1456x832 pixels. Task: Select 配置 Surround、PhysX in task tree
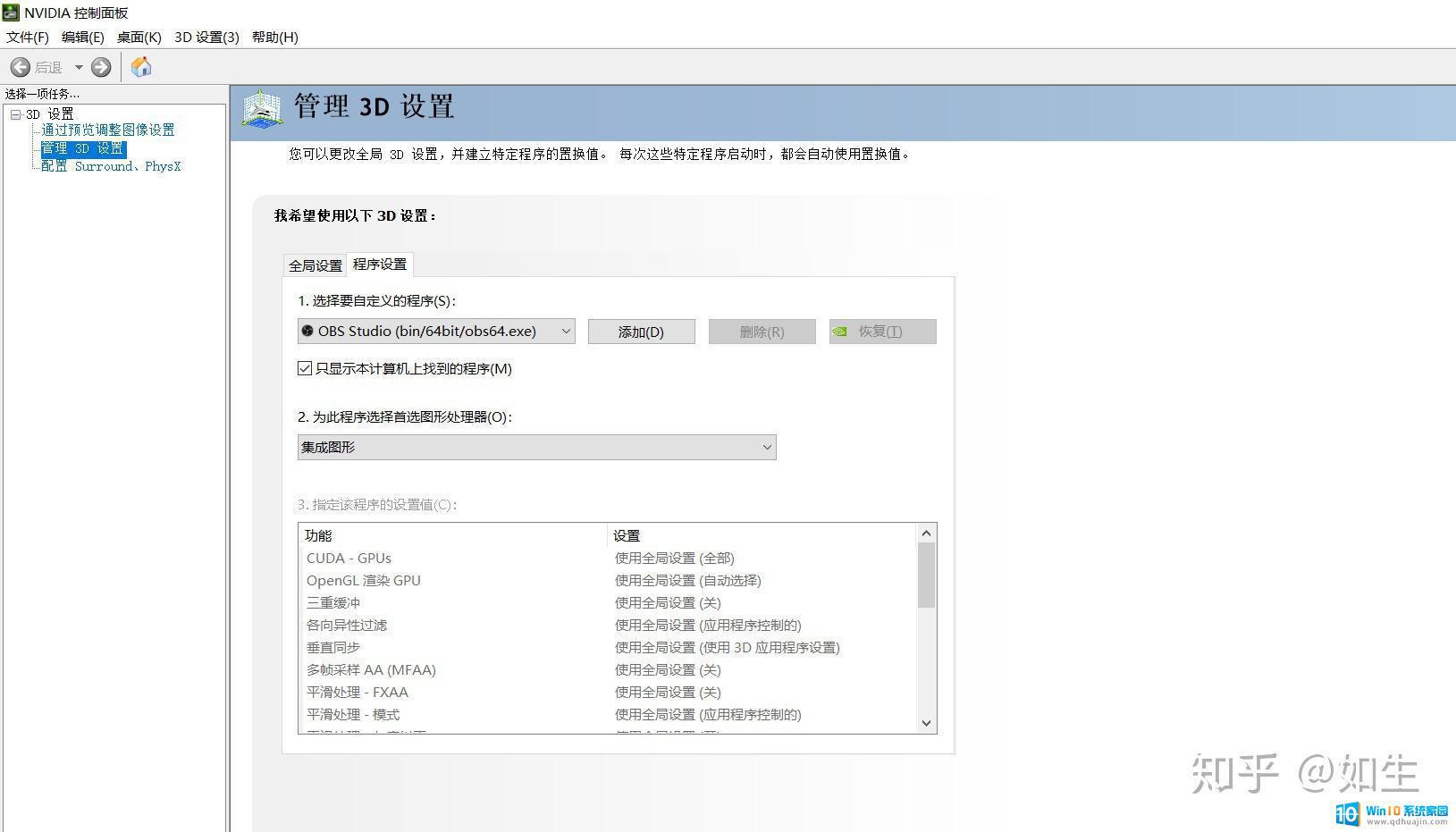pos(111,166)
